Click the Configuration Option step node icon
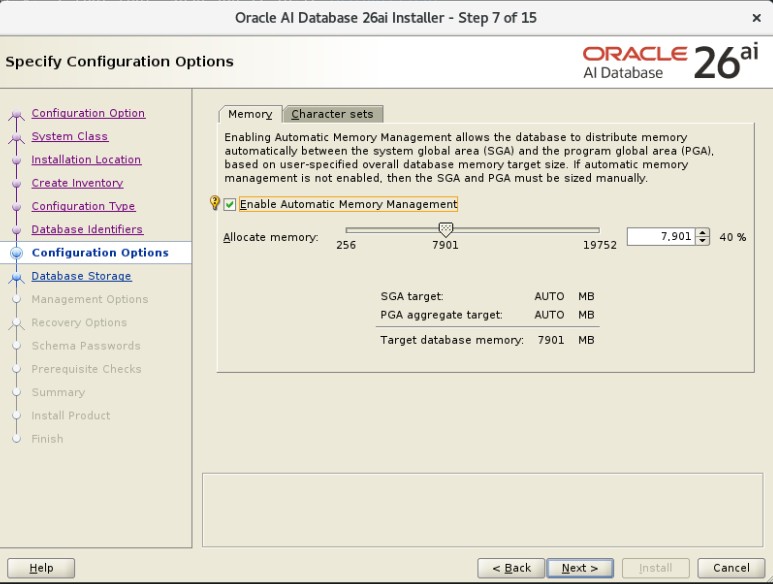The image size is (773, 584). click(16, 114)
